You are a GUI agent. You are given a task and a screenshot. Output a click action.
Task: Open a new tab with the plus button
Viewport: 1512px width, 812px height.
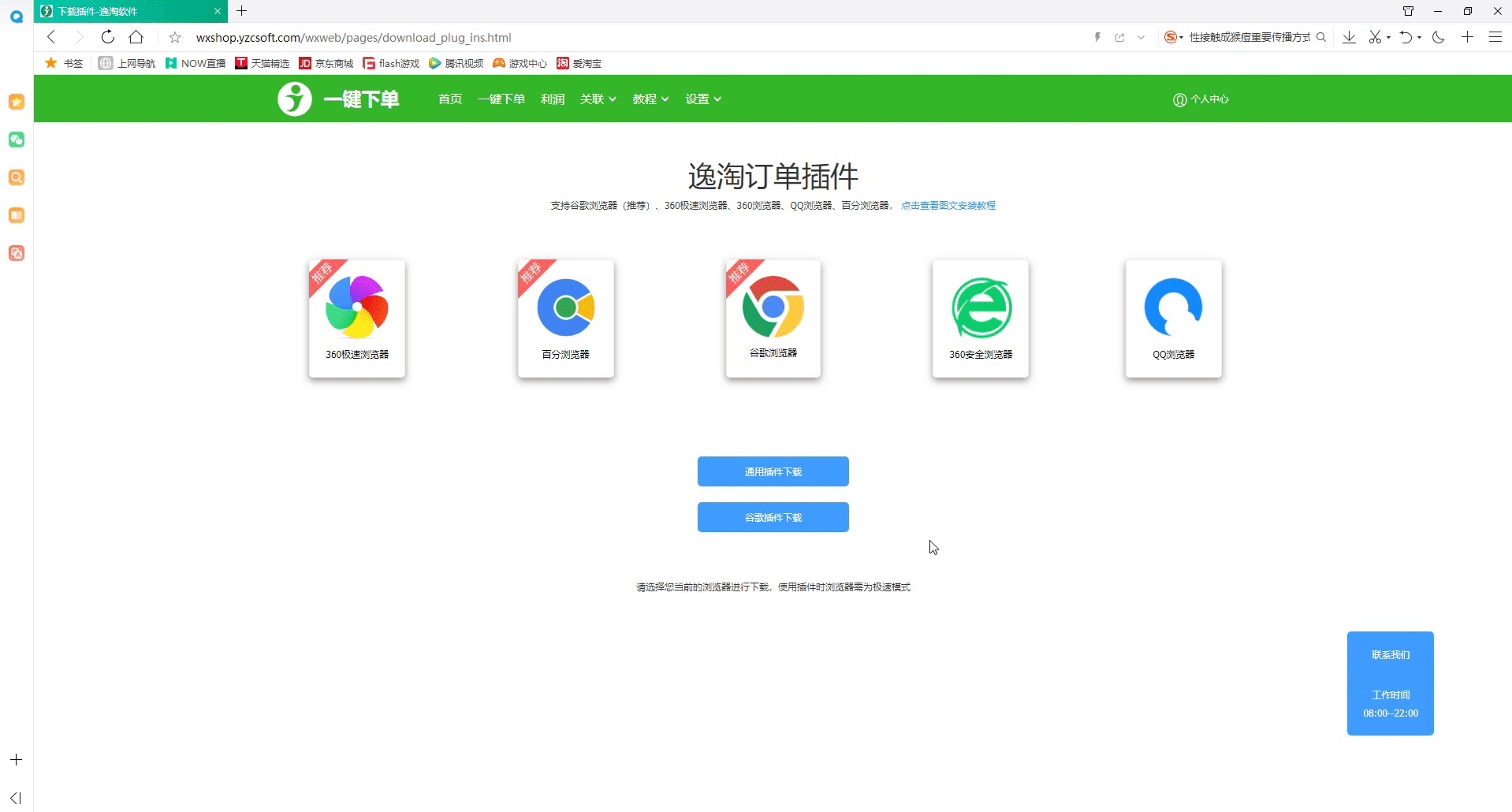tap(242, 11)
